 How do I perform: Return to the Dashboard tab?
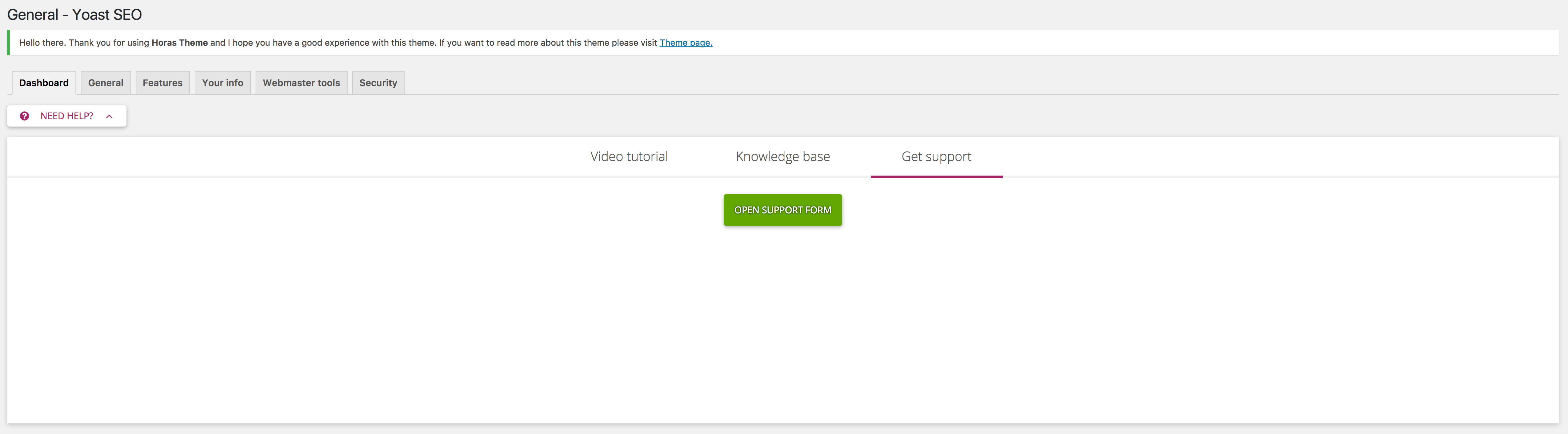click(x=43, y=82)
